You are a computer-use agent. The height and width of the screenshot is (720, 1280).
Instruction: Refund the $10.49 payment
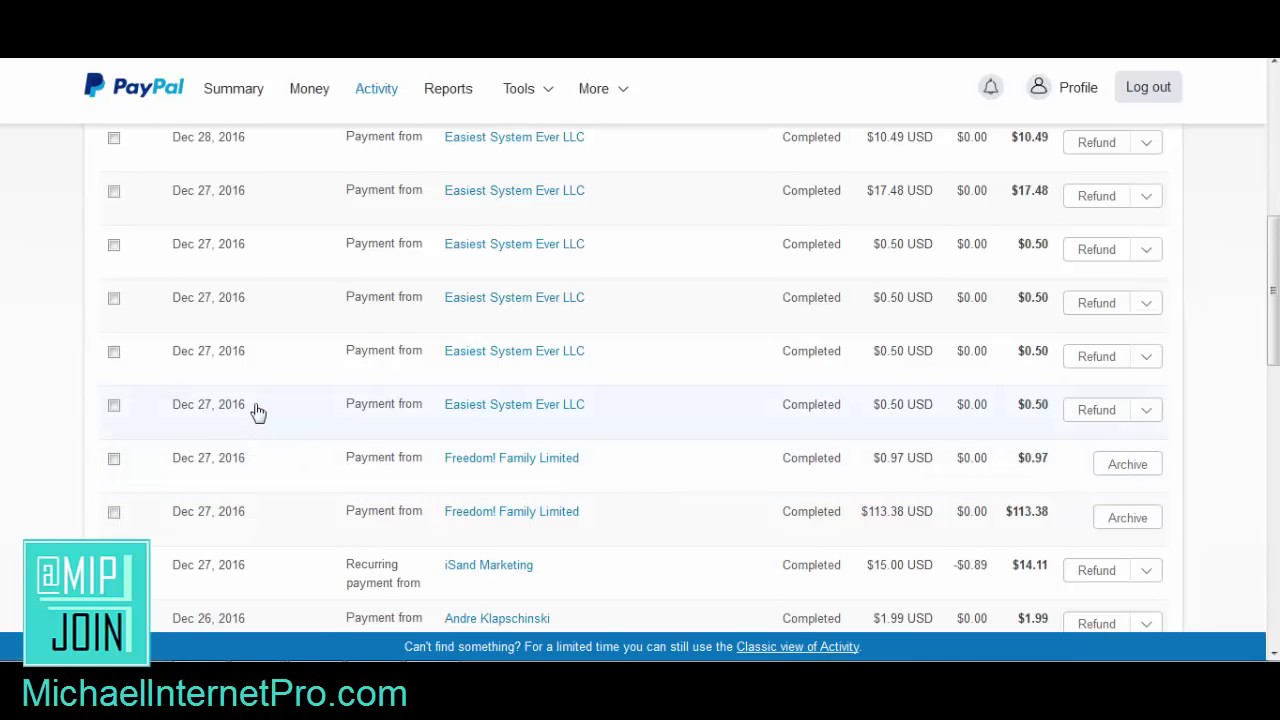pyautogui.click(x=1096, y=142)
